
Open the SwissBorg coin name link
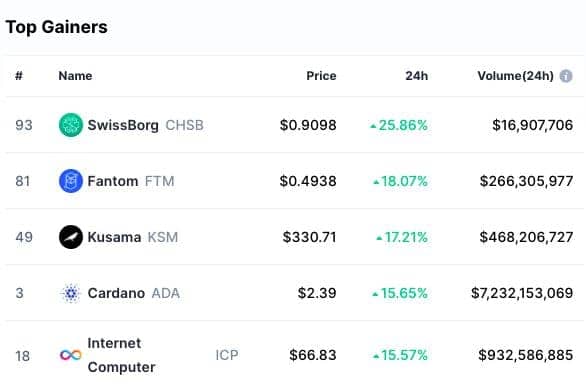pos(123,125)
